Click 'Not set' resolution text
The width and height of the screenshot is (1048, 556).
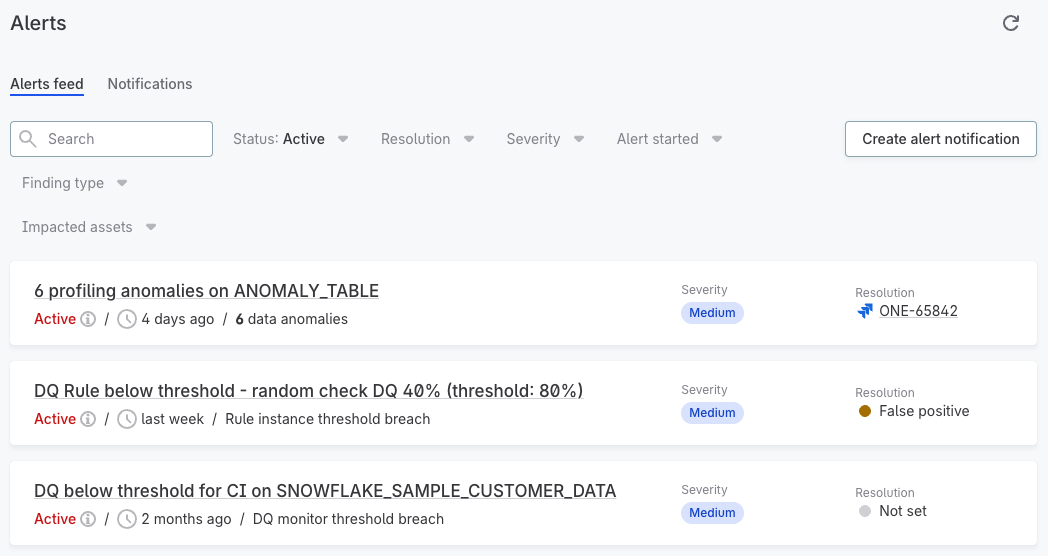[x=903, y=511]
